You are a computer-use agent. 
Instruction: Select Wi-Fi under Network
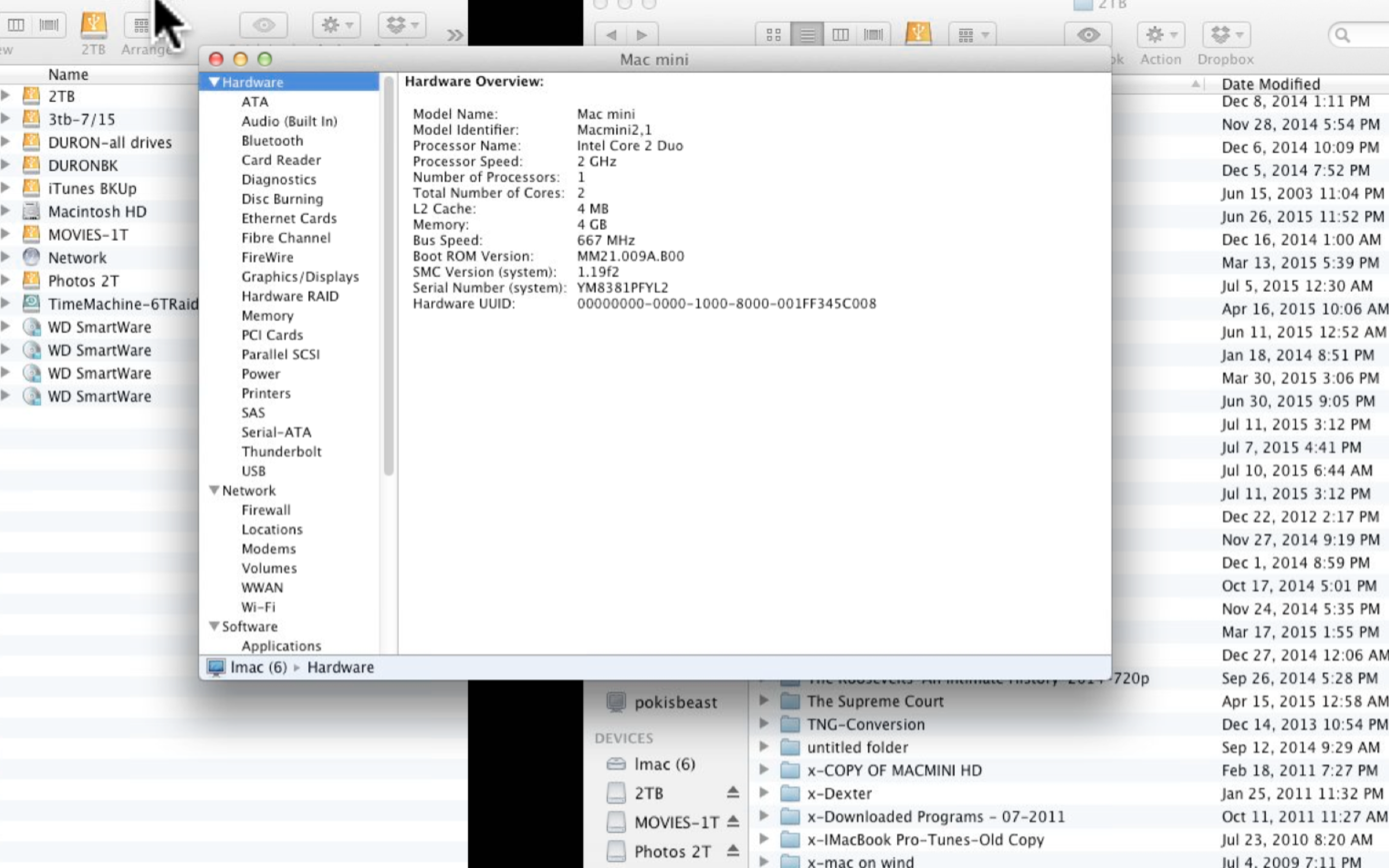(258, 608)
